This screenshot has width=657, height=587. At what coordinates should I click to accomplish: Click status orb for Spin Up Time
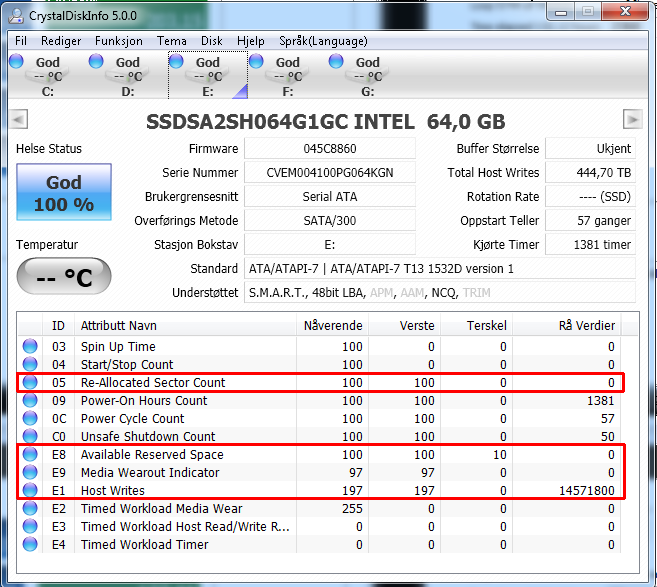coord(30,346)
